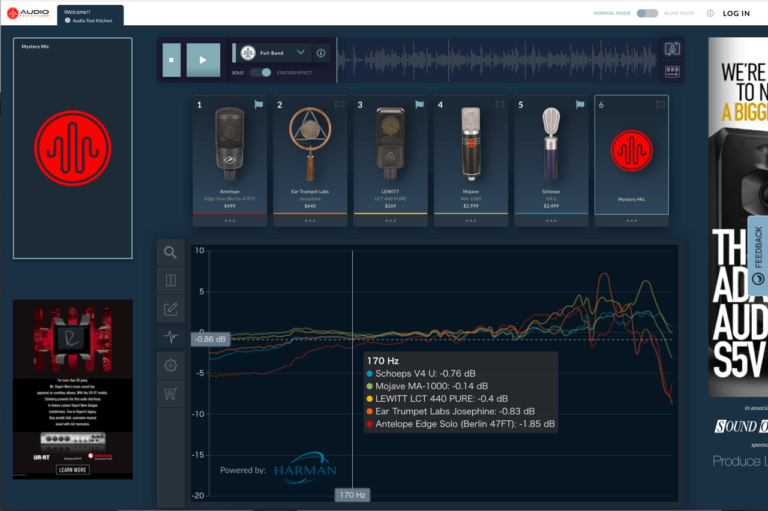This screenshot has height=511, width=768.
Task: Select the LEWITT LCT 440 PURE microphone image
Action: pos(390,144)
